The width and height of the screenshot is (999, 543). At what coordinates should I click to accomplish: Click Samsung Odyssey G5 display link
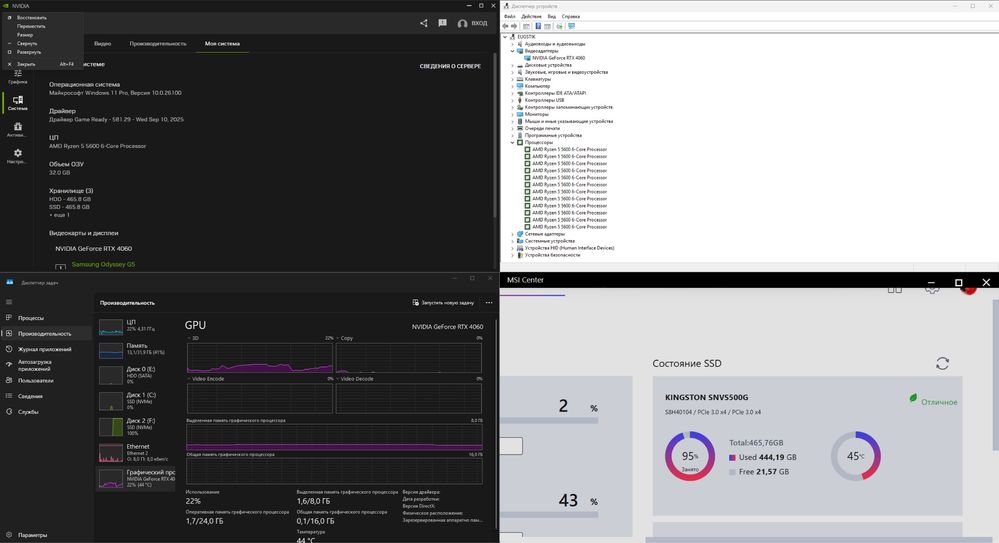tap(103, 264)
